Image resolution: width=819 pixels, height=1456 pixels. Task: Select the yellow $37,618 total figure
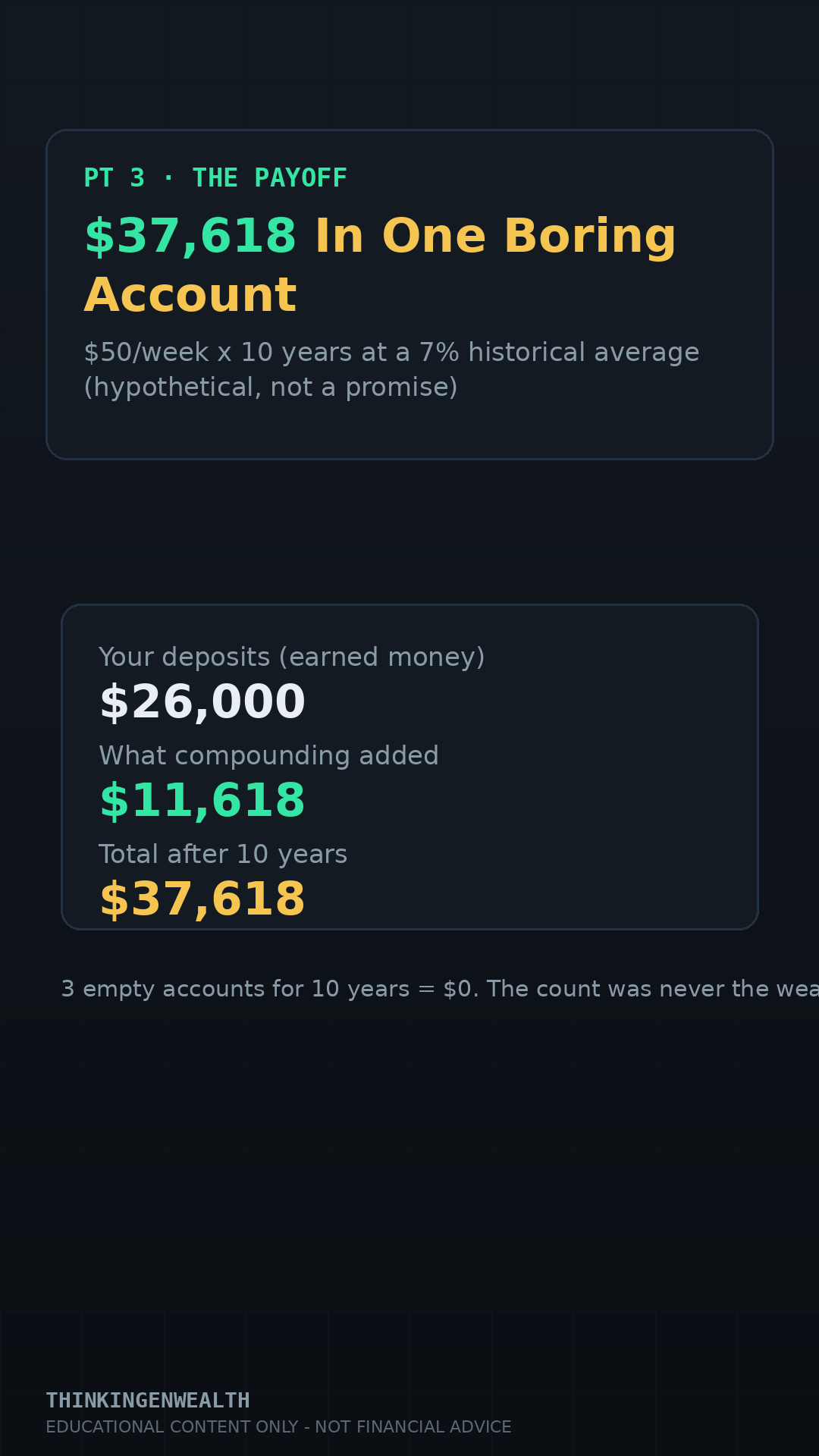[x=202, y=899]
